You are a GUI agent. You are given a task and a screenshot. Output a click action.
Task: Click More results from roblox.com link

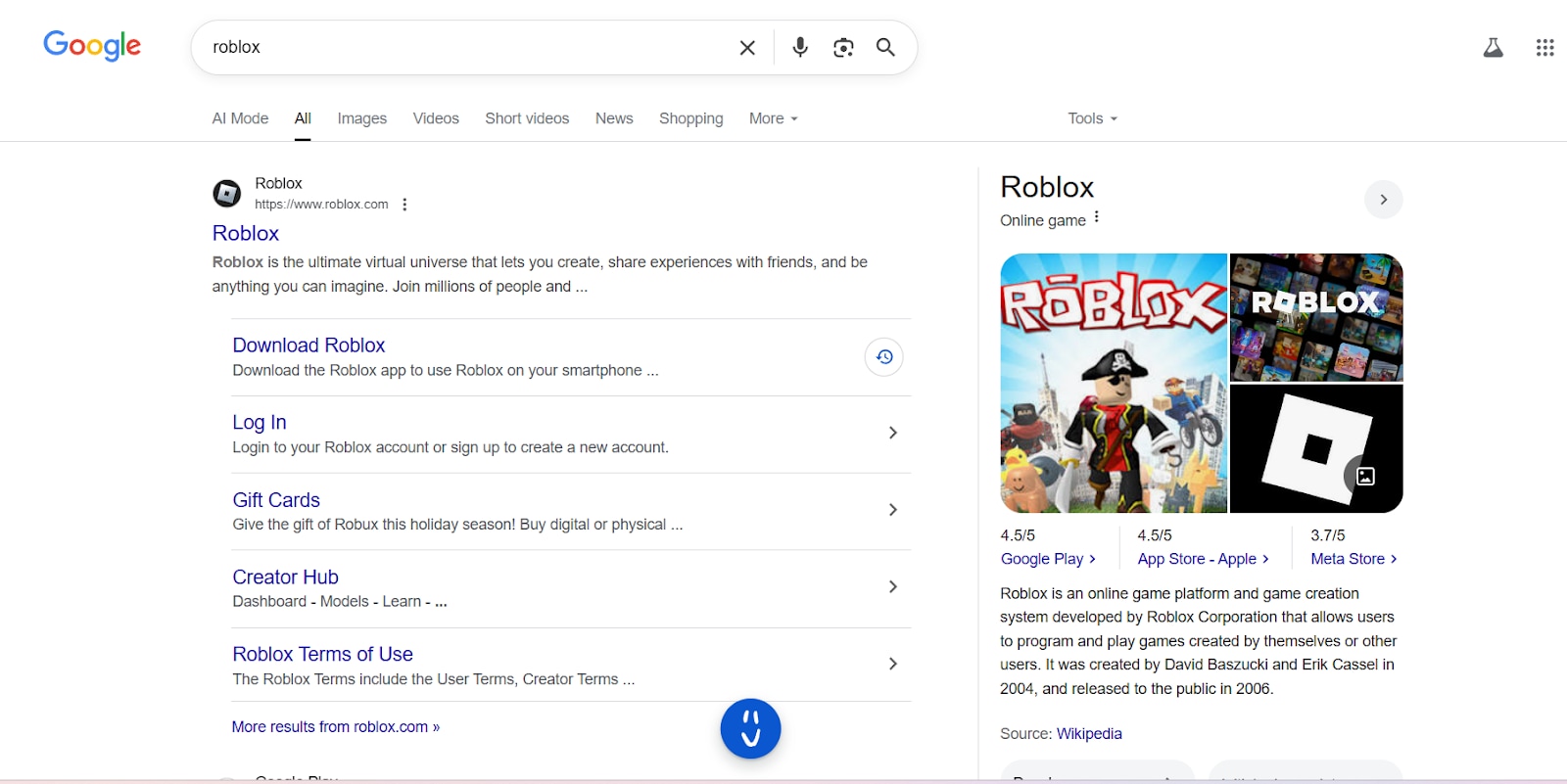tap(336, 727)
